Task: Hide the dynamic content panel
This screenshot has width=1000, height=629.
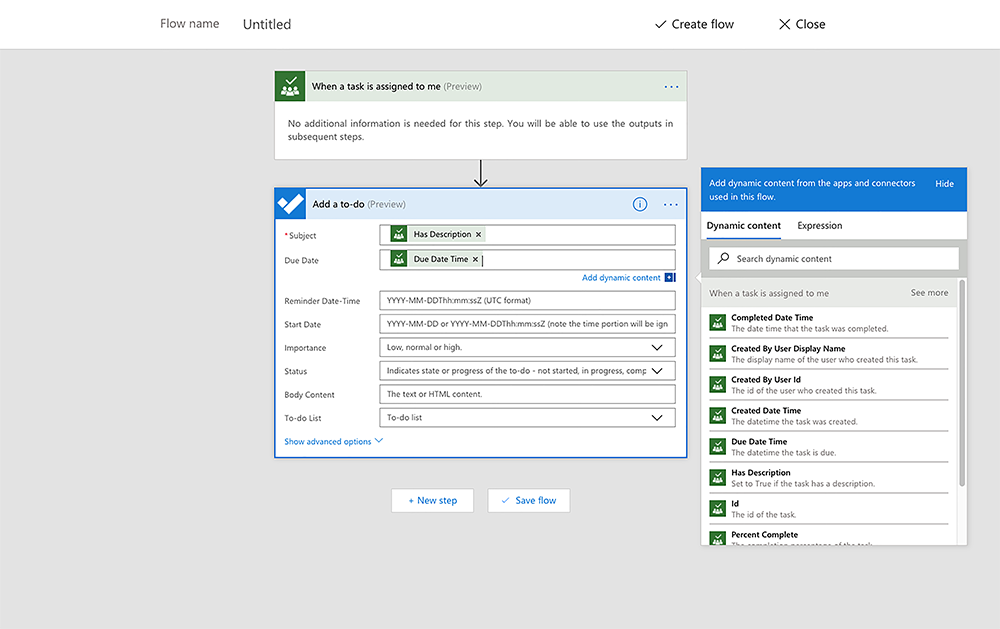Action: click(x=945, y=184)
